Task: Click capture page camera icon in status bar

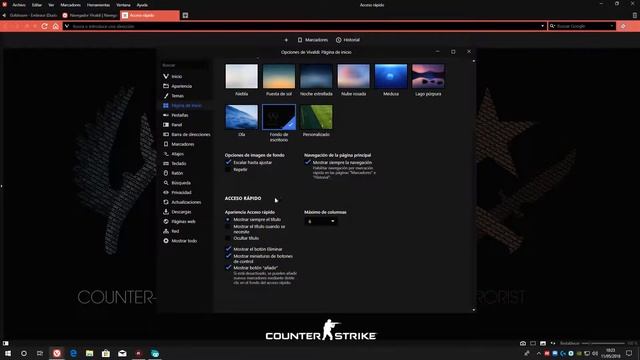Action: [x=523, y=343]
